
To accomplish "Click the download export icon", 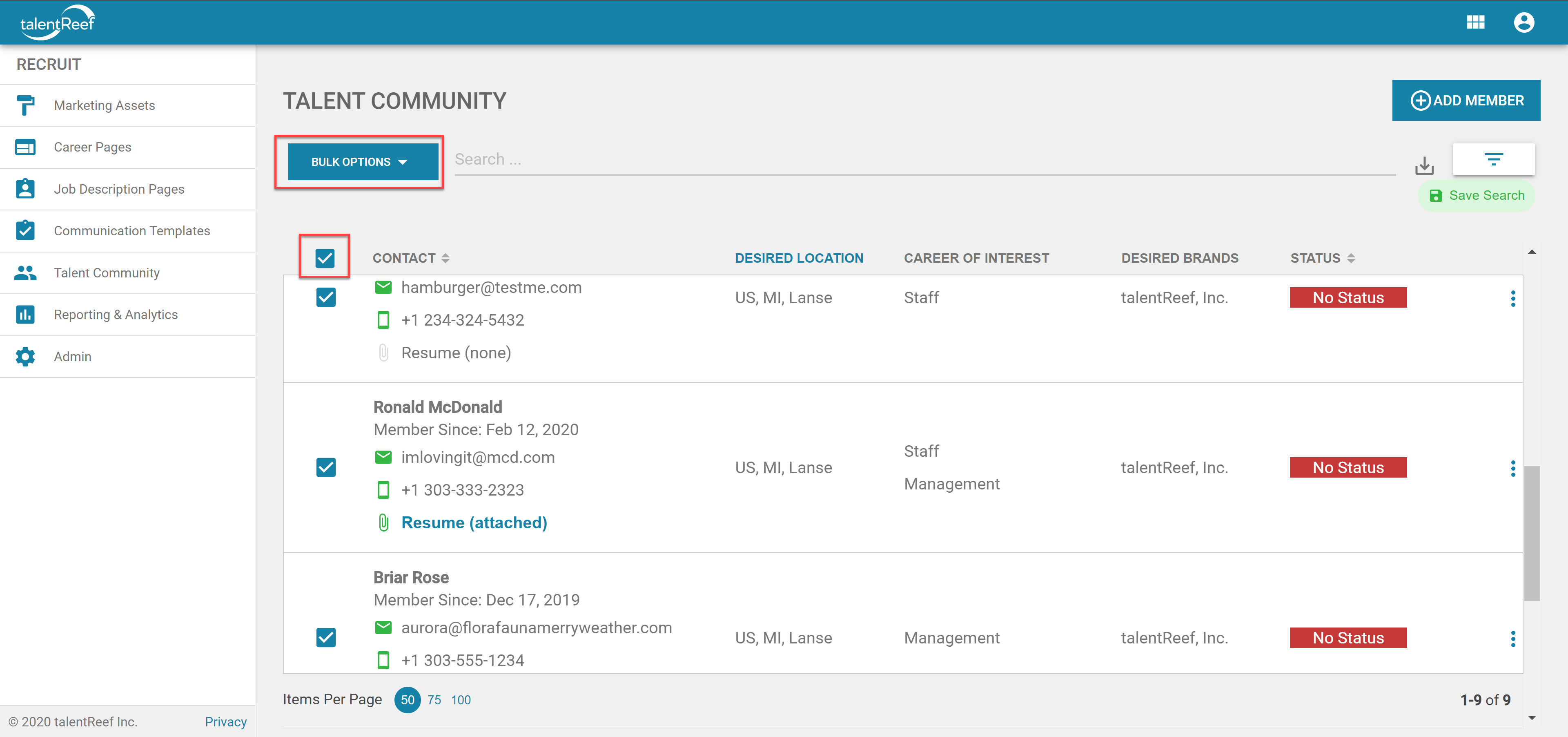I will coord(1424,166).
